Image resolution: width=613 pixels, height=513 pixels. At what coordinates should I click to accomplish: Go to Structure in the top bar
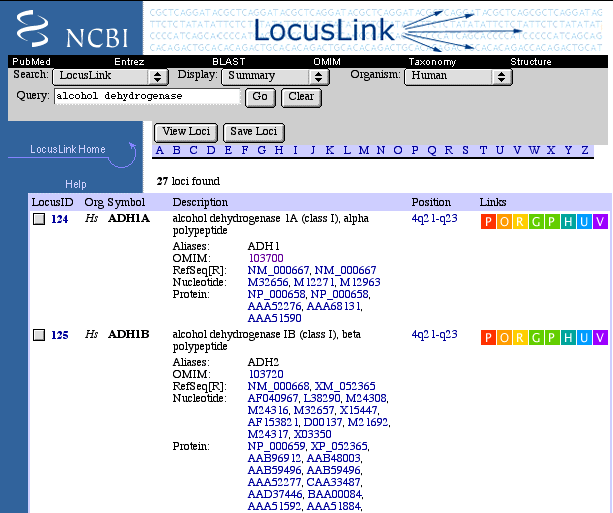531,62
